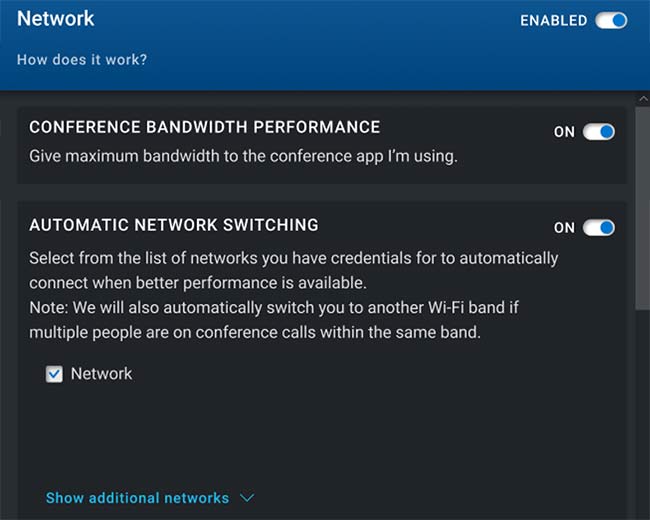Open the 'How does it work?' link
650x520 pixels.
82,60
